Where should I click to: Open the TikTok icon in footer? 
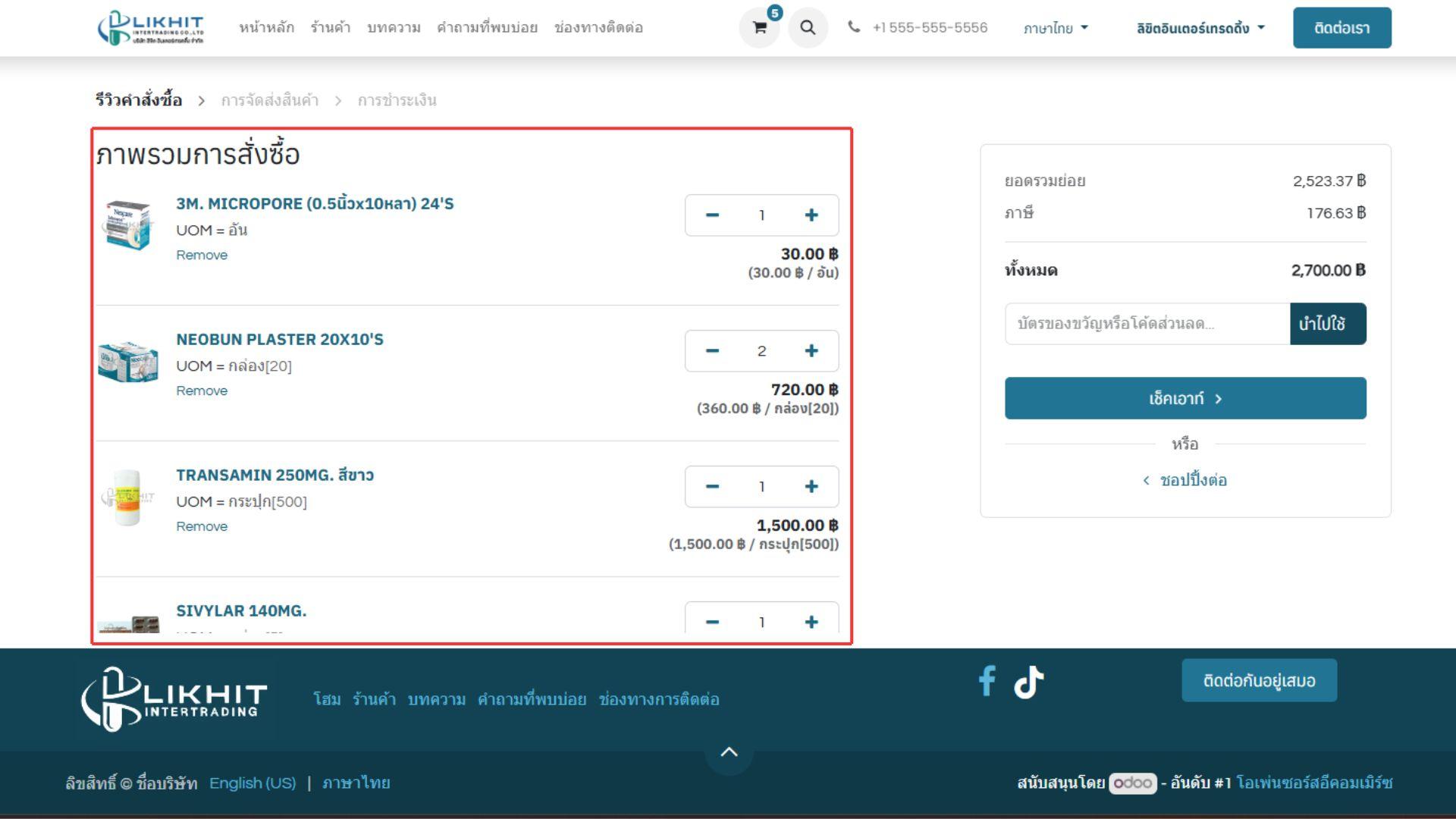point(1029,682)
